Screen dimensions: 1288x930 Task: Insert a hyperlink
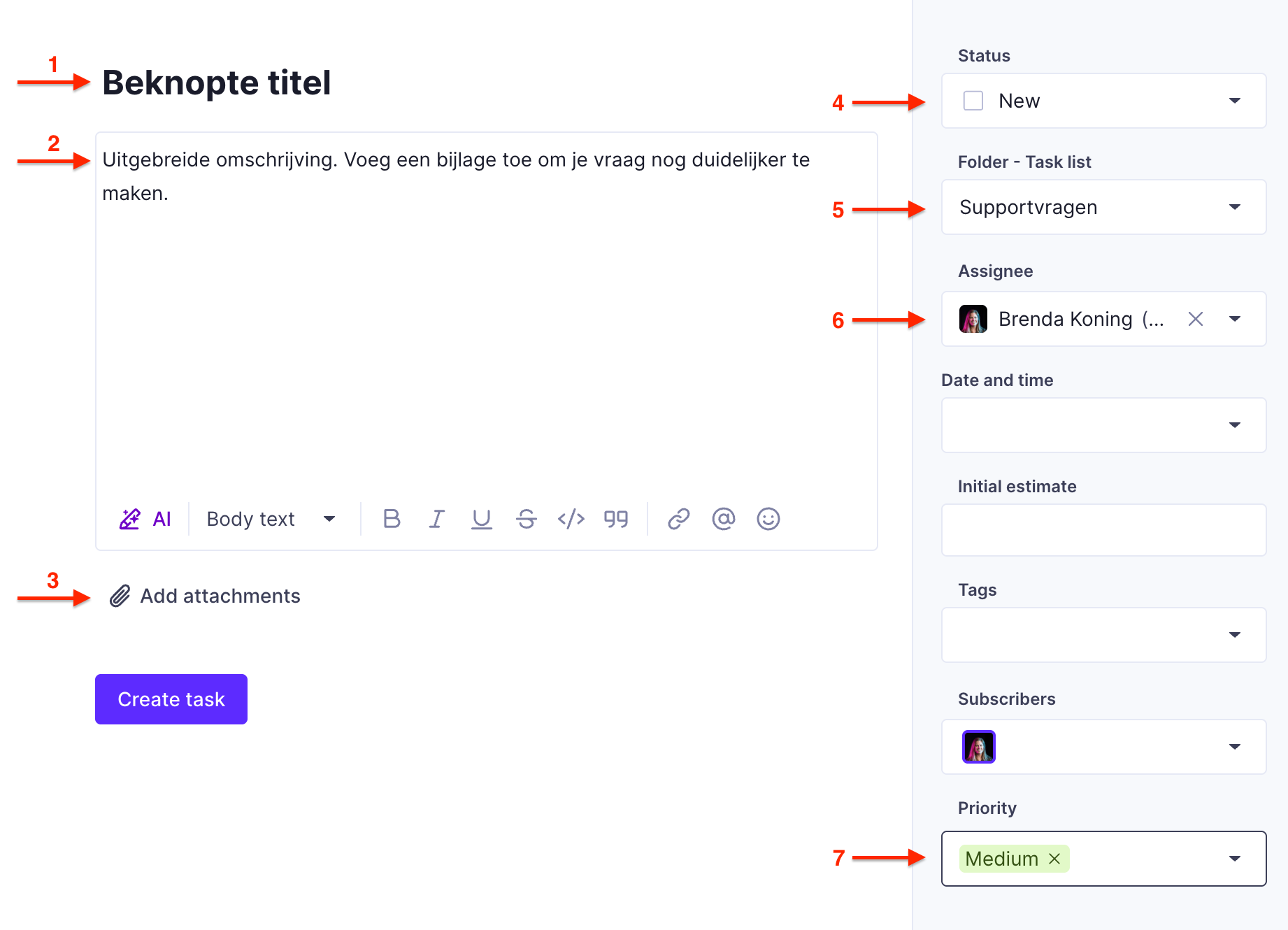pos(678,519)
